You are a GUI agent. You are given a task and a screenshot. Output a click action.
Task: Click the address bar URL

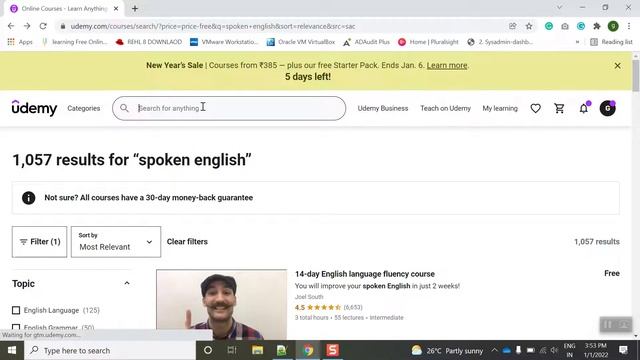coord(213,26)
